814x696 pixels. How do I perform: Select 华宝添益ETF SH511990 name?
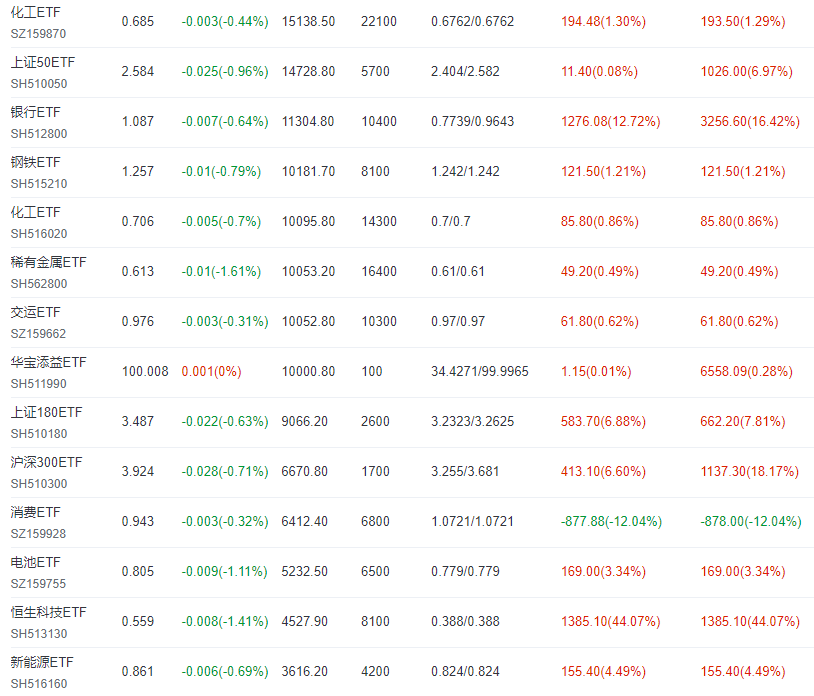coord(48,362)
